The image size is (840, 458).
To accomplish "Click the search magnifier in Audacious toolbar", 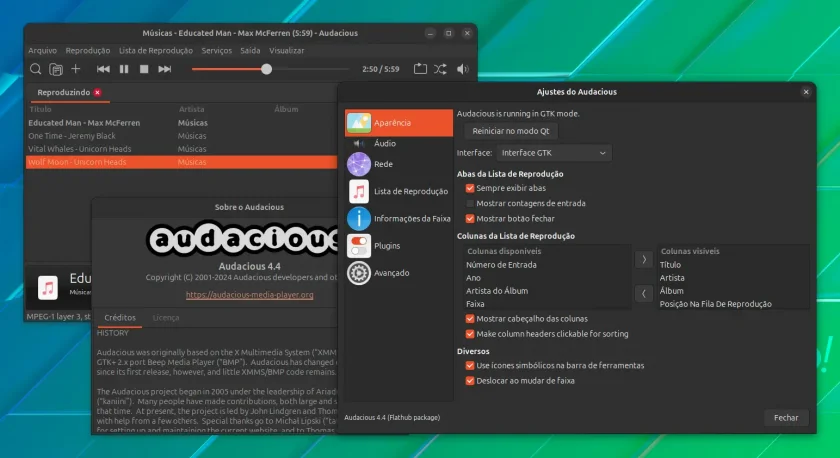I will pyautogui.click(x=35, y=69).
